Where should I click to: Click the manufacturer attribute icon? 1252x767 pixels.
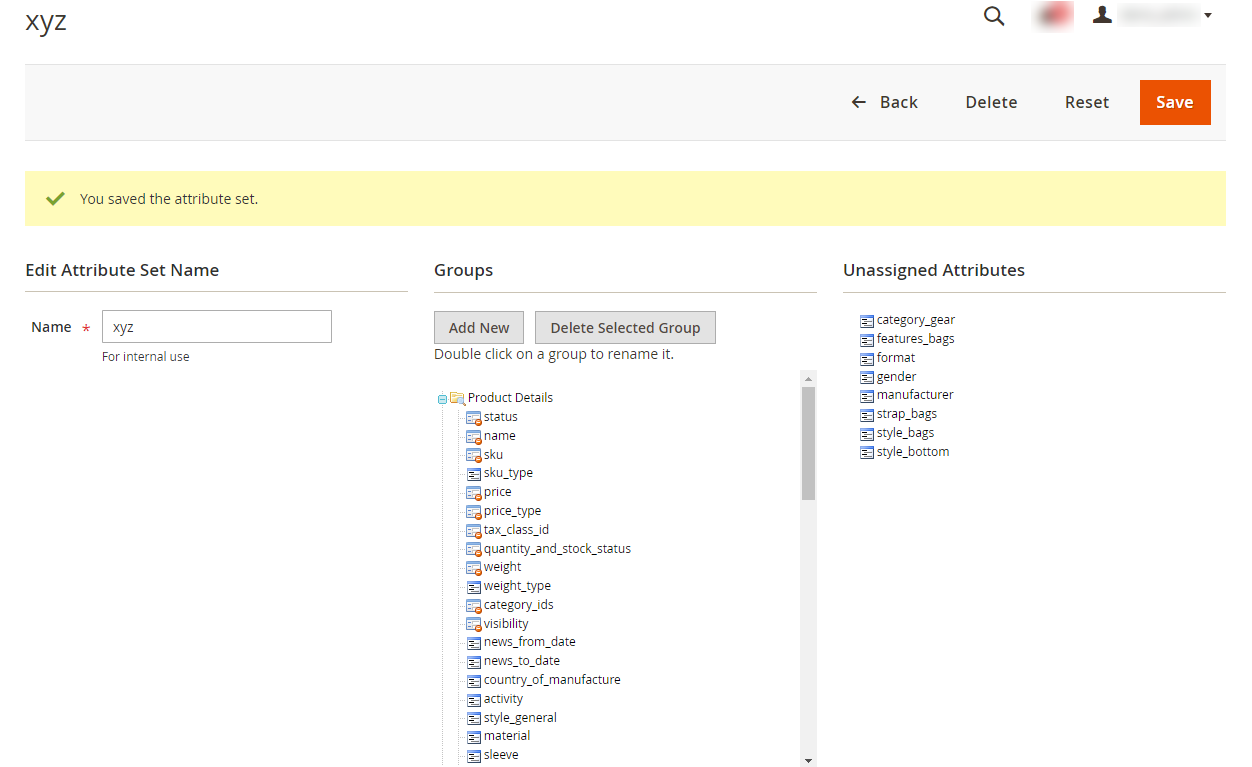click(867, 396)
